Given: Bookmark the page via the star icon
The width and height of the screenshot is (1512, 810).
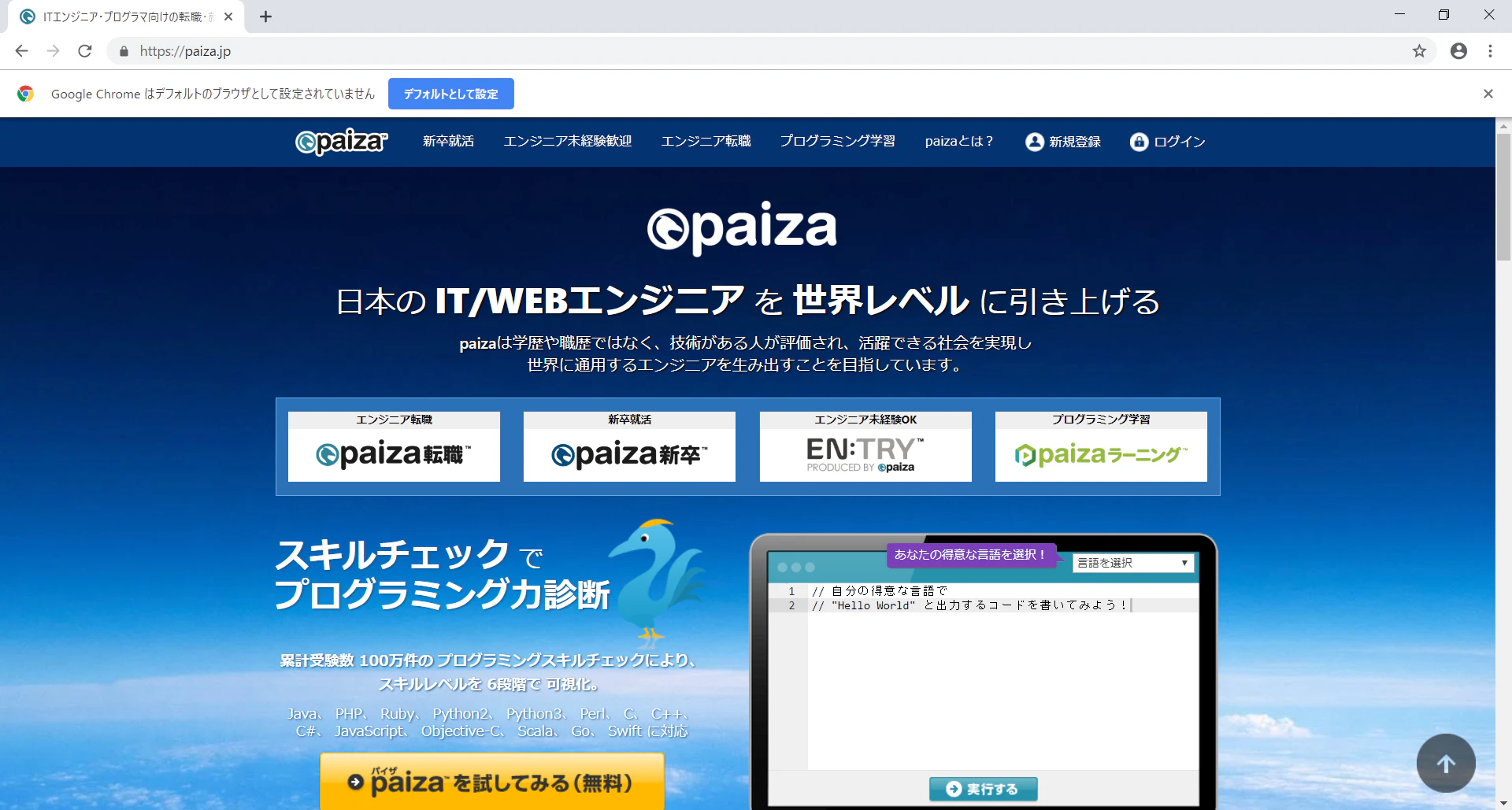Looking at the screenshot, I should pos(1420,50).
